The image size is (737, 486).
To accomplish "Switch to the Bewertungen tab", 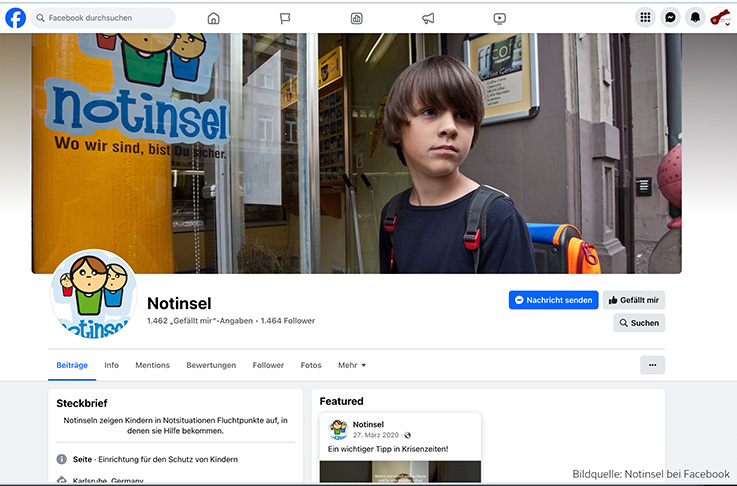I will coord(211,365).
